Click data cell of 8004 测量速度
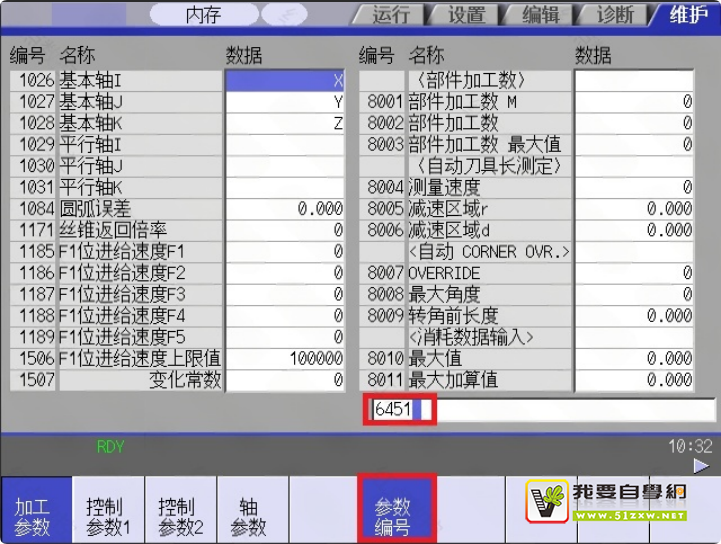Screen dimensions: 721x544 pos(634,187)
